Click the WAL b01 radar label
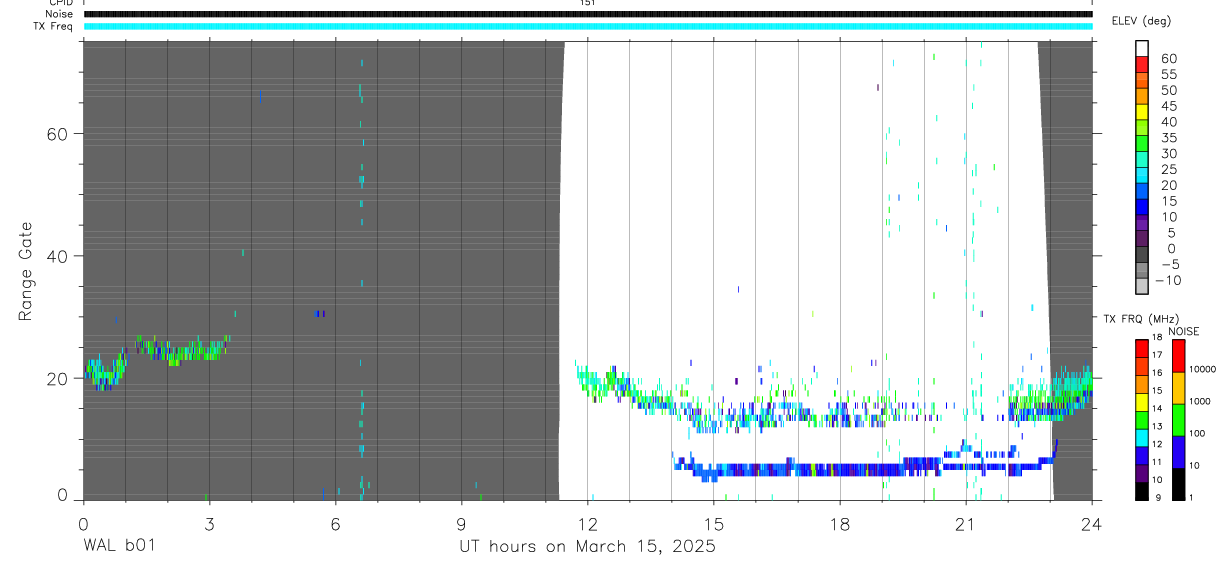The height and width of the screenshot is (567, 1228). 118,546
